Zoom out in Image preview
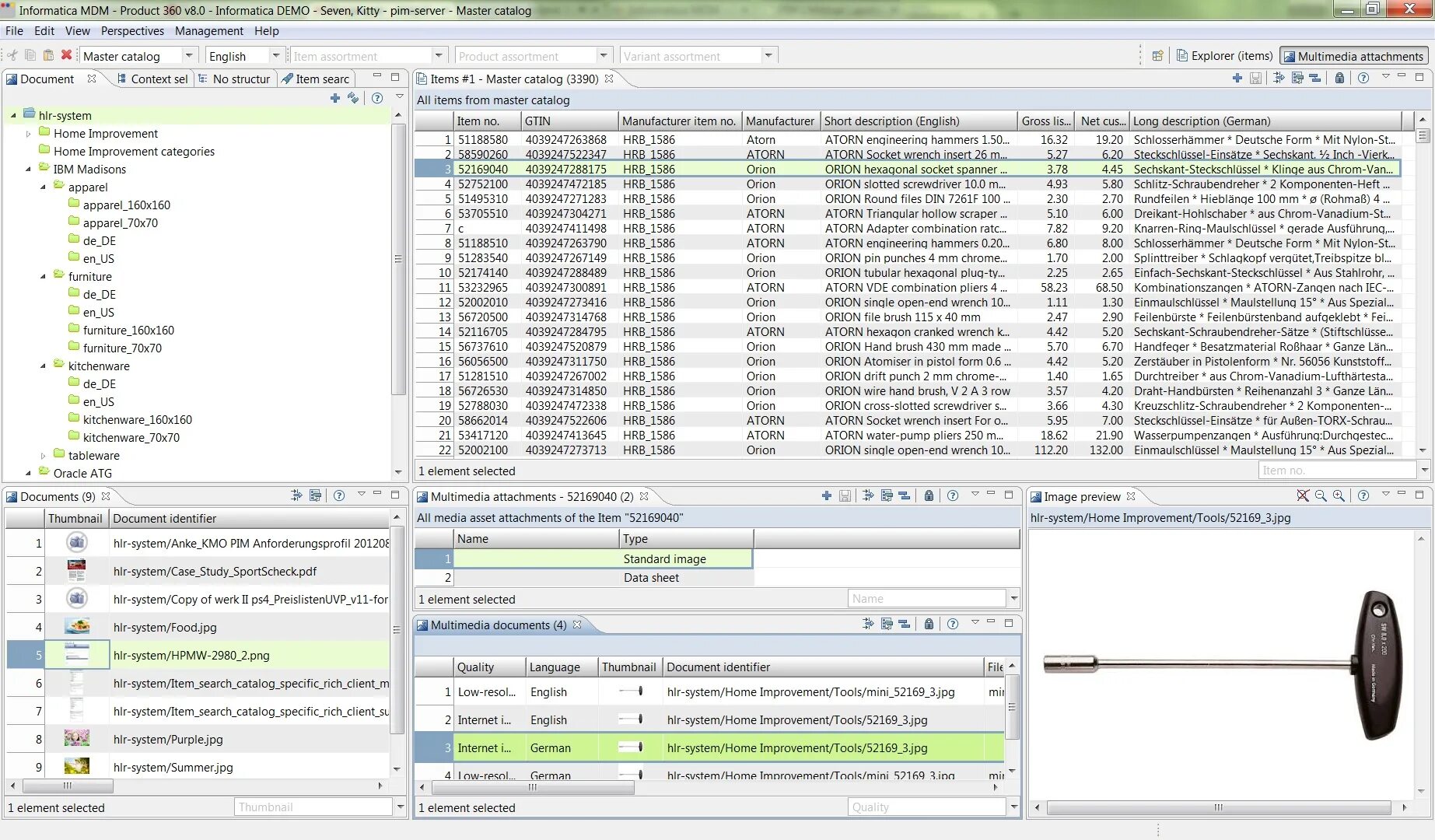Viewport: 1435px width, 840px height. point(1321,495)
